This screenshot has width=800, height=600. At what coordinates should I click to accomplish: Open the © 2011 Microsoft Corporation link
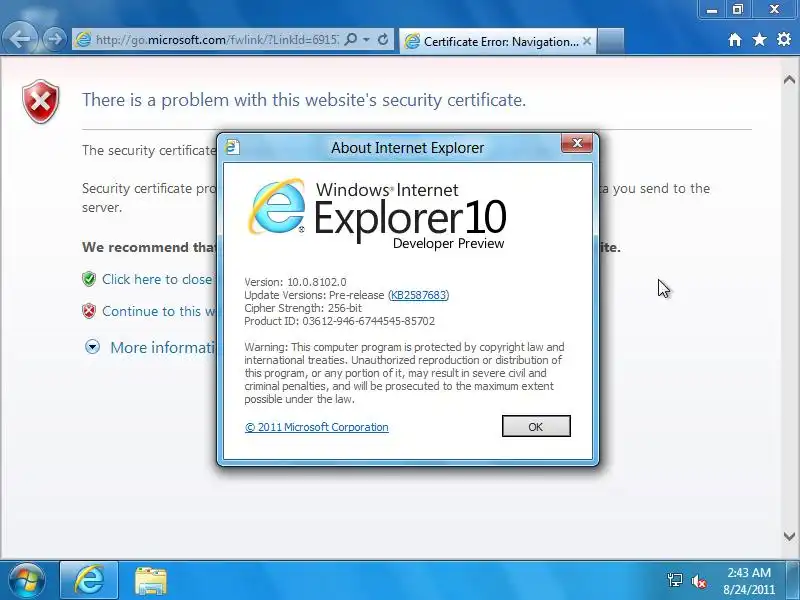coord(316,427)
